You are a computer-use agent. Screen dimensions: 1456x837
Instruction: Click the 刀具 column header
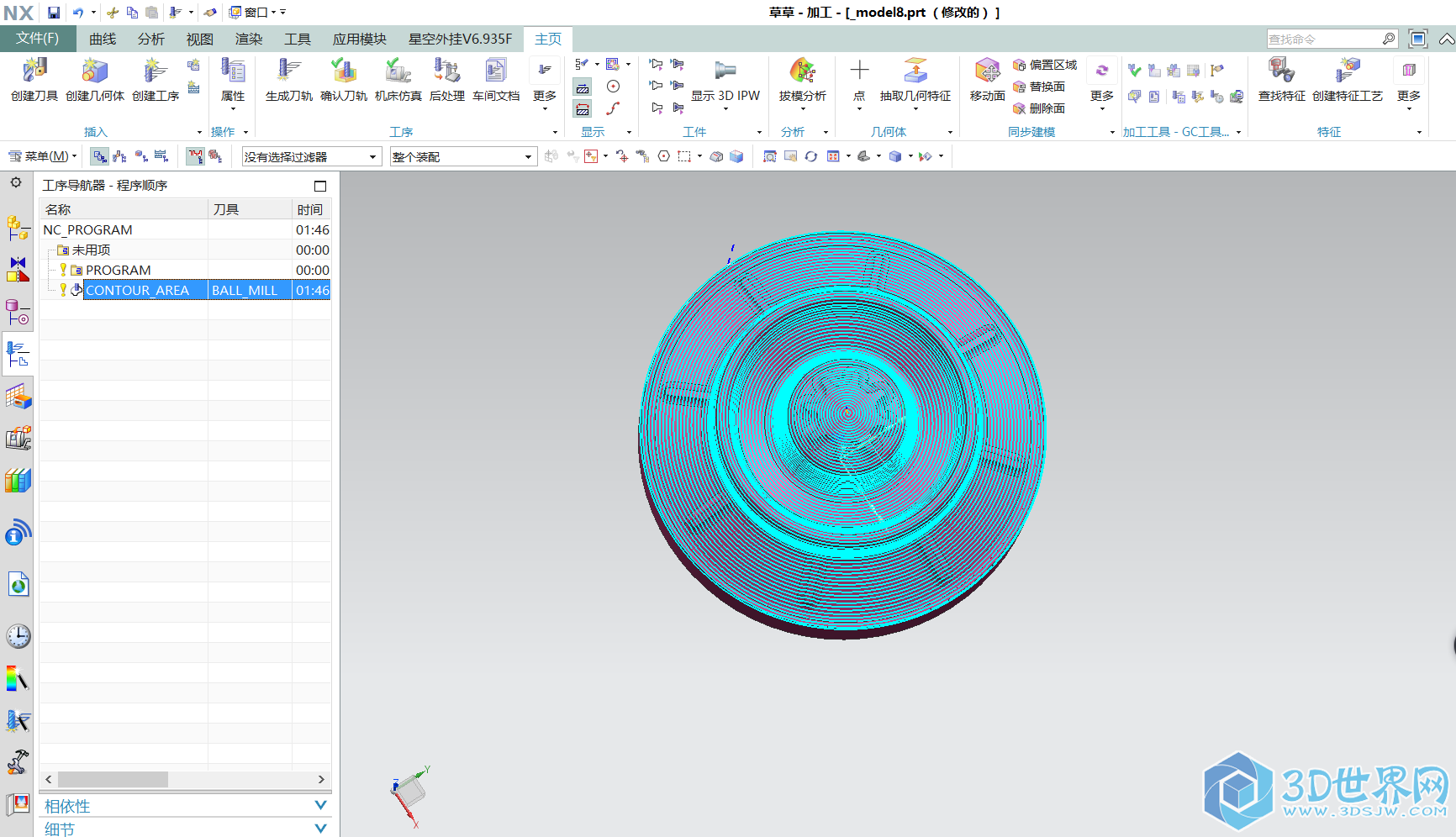250,209
